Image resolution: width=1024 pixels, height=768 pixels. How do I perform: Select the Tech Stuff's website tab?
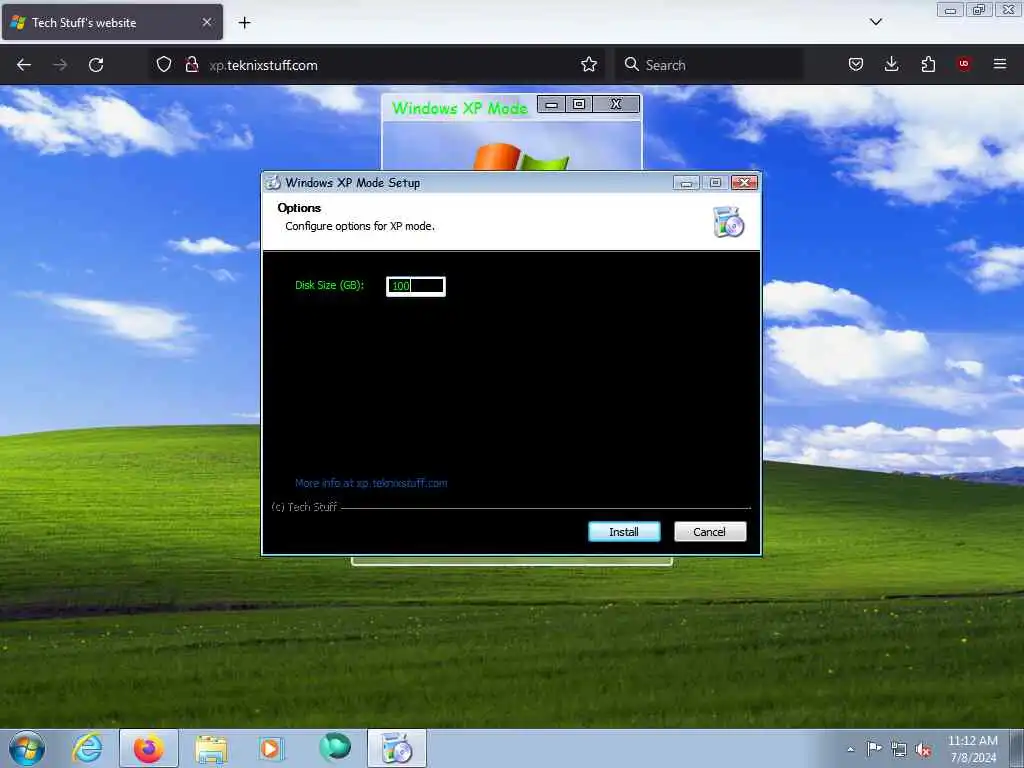112,22
